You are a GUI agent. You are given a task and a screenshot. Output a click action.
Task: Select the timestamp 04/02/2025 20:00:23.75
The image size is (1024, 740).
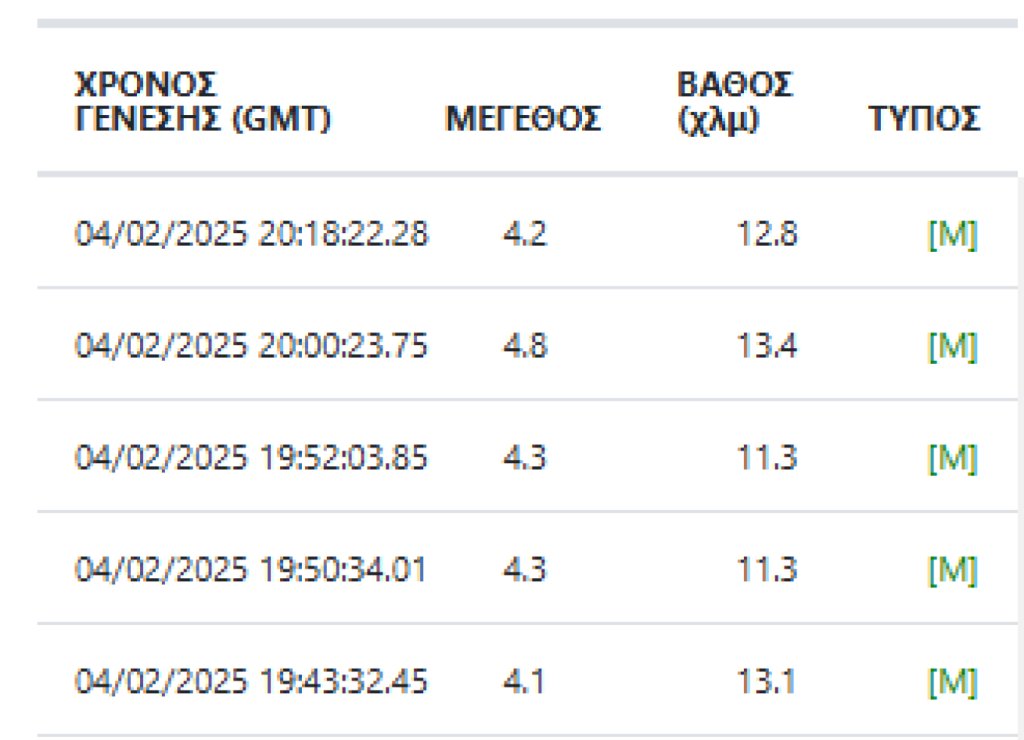click(251, 346)
